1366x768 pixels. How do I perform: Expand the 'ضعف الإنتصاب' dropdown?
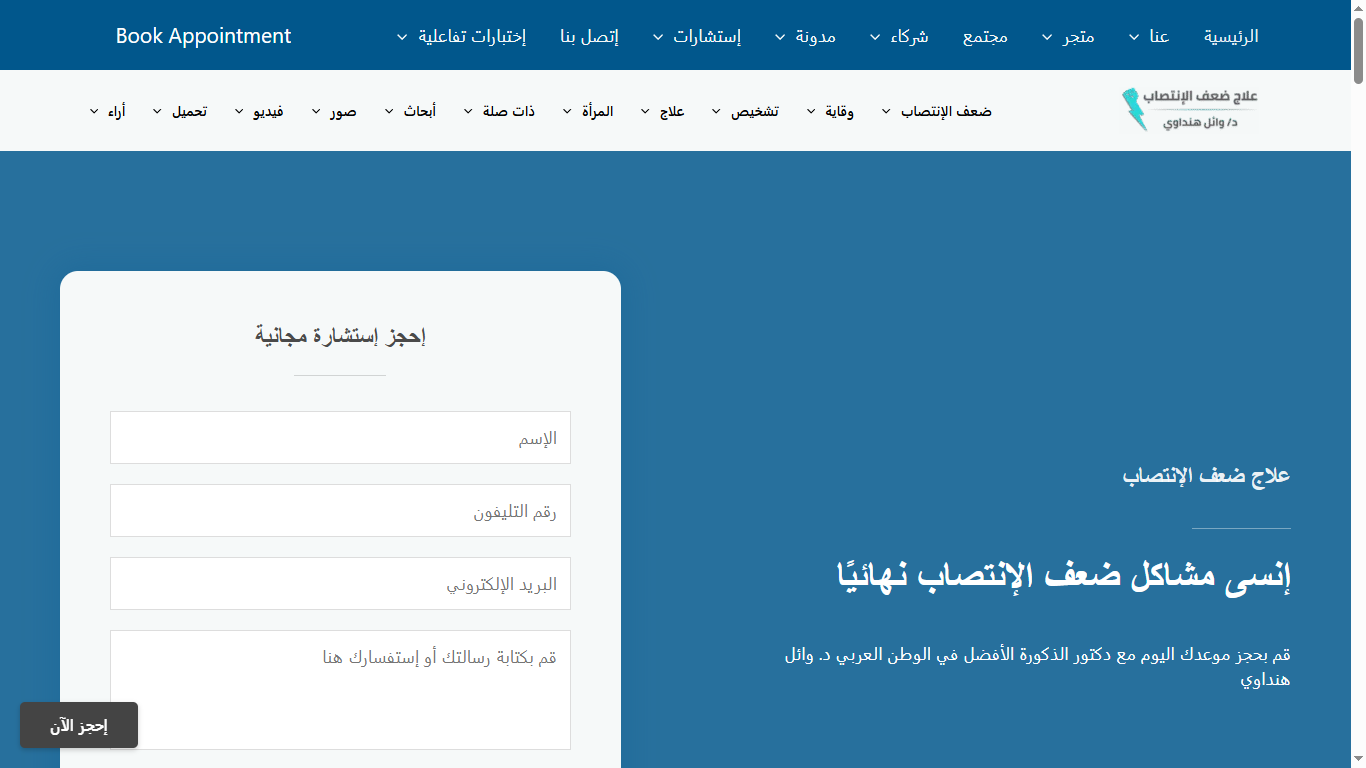[x=939, y=111]
